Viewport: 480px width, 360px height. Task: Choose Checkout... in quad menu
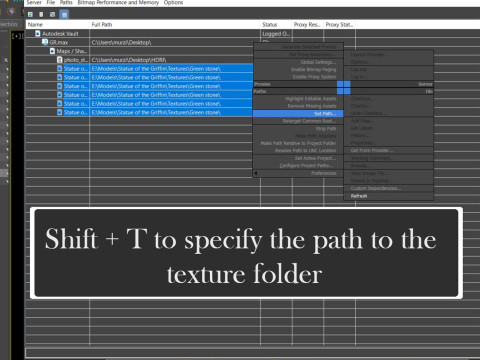(x=362, y=99)
